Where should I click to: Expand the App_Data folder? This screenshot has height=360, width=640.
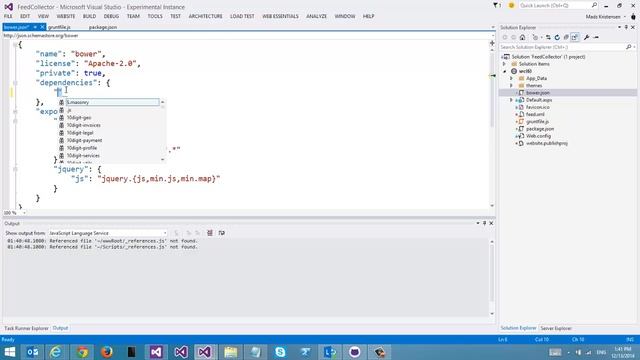tap(511, 78)
